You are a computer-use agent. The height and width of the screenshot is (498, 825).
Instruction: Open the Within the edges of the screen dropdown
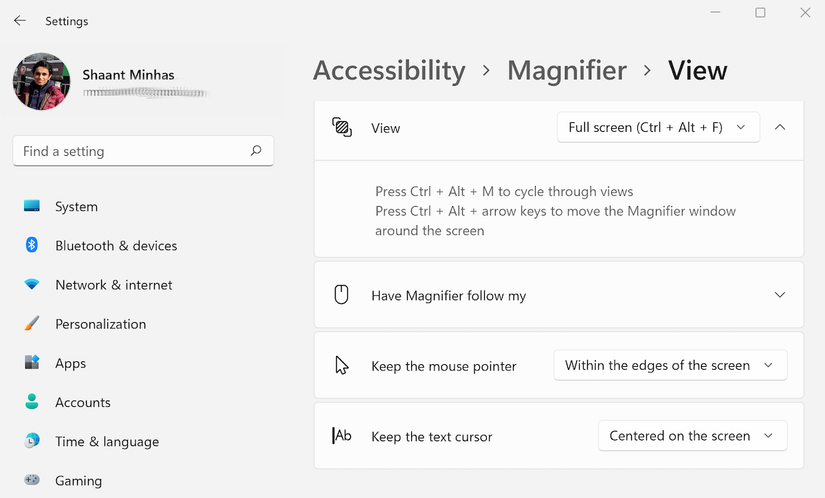[670, 365]
